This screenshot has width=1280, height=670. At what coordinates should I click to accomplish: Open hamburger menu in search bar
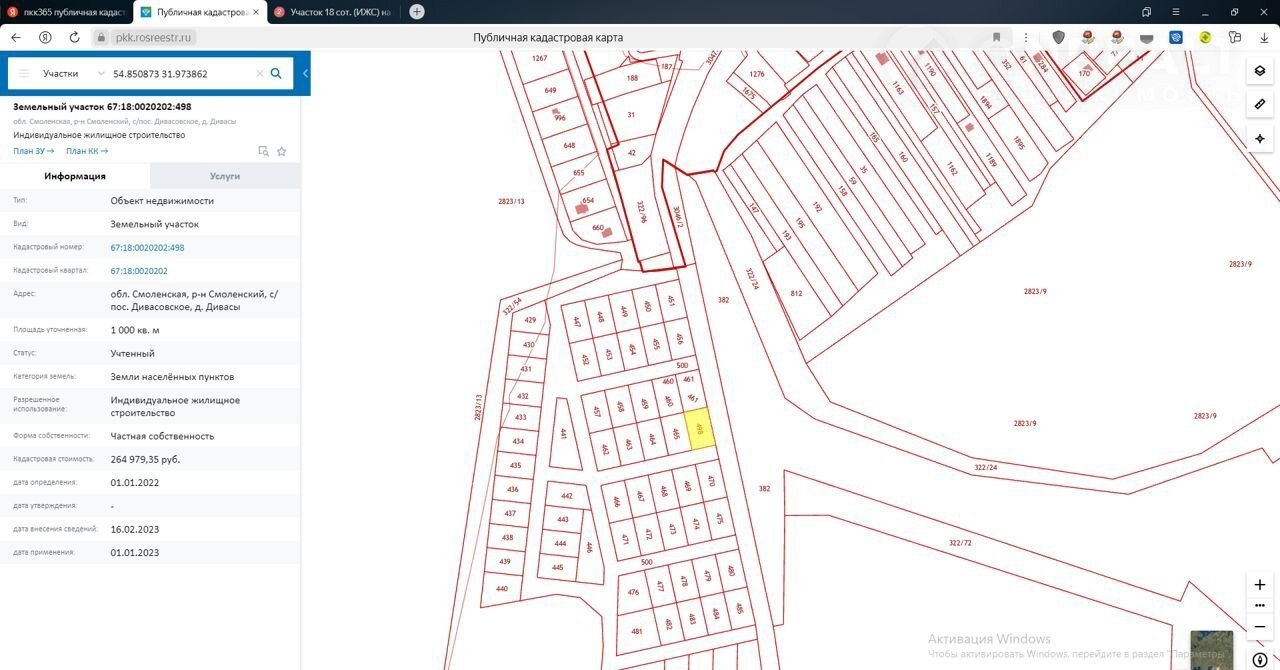pos(24,74)
